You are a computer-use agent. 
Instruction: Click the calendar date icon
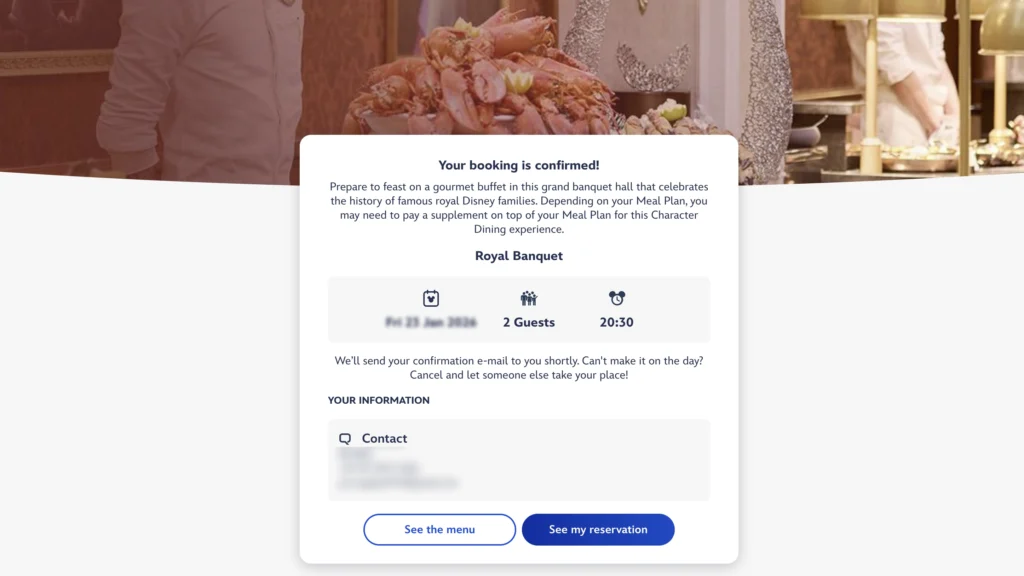[x=430, y=298]
